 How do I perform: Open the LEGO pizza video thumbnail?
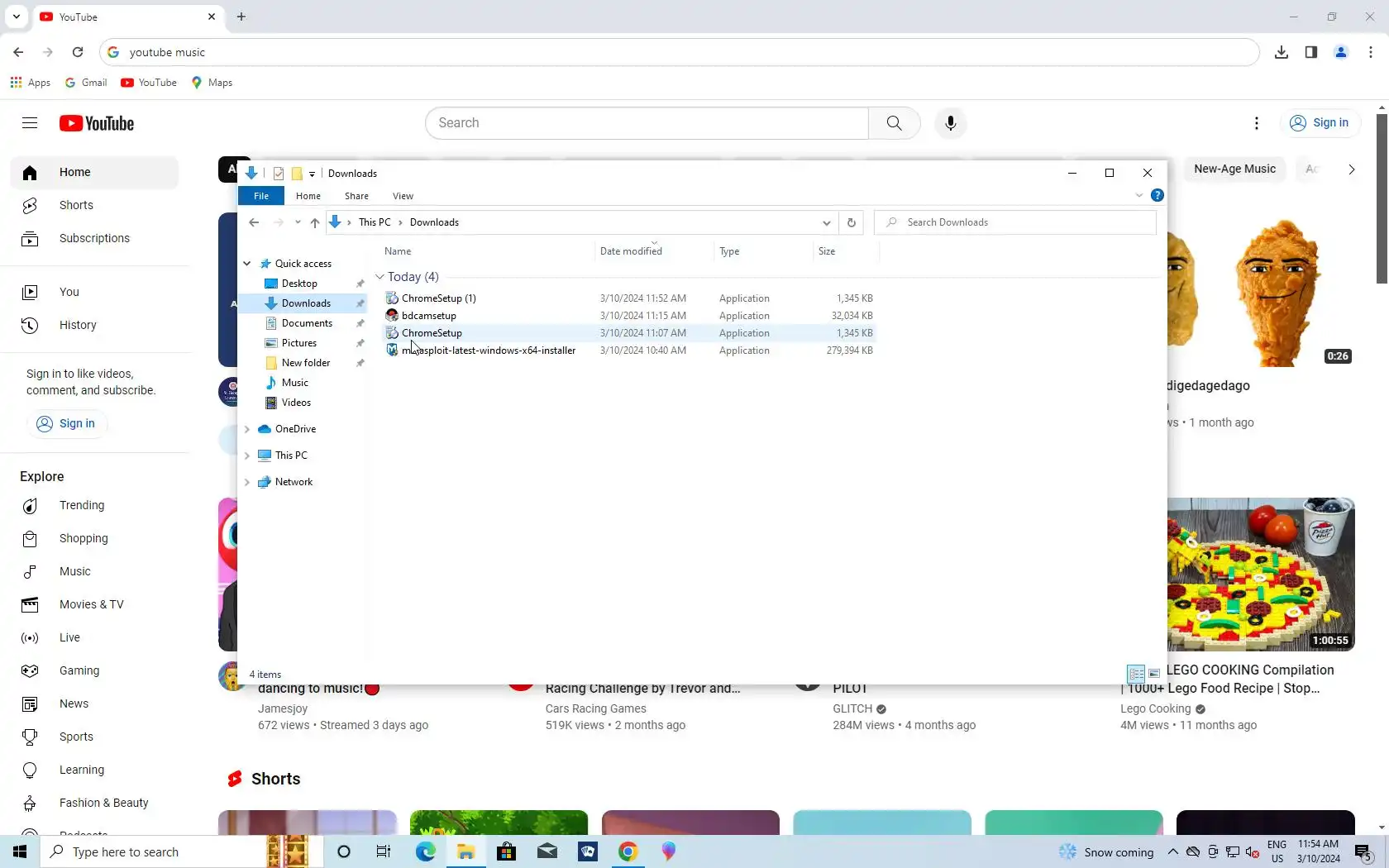coord(1261,574)
